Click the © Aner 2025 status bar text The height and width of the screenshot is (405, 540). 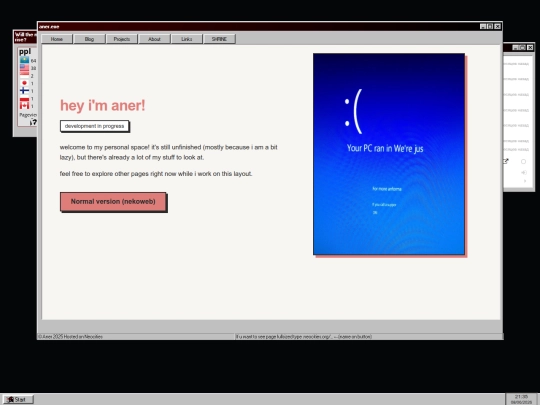click(70, 336)
